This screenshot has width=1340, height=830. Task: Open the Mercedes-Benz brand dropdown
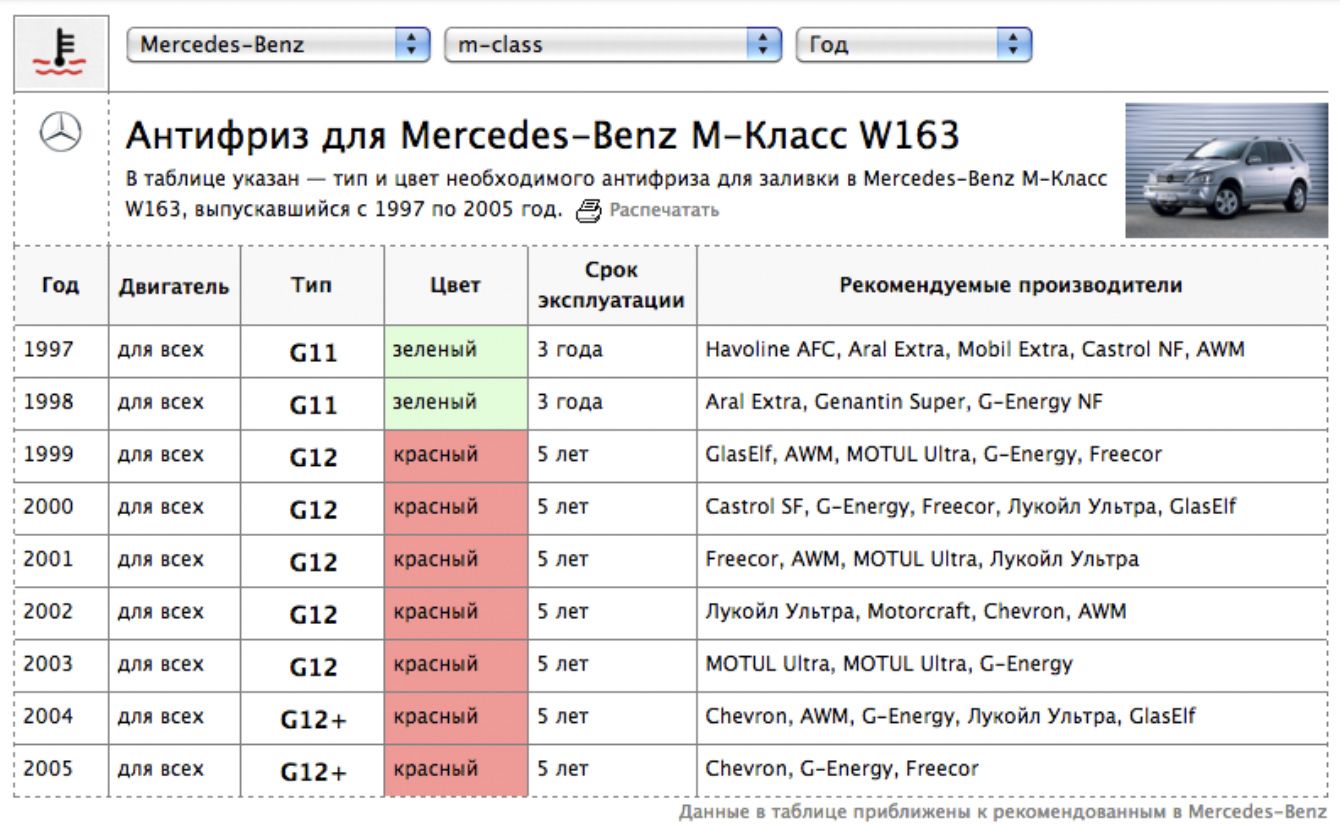[278, 45]
